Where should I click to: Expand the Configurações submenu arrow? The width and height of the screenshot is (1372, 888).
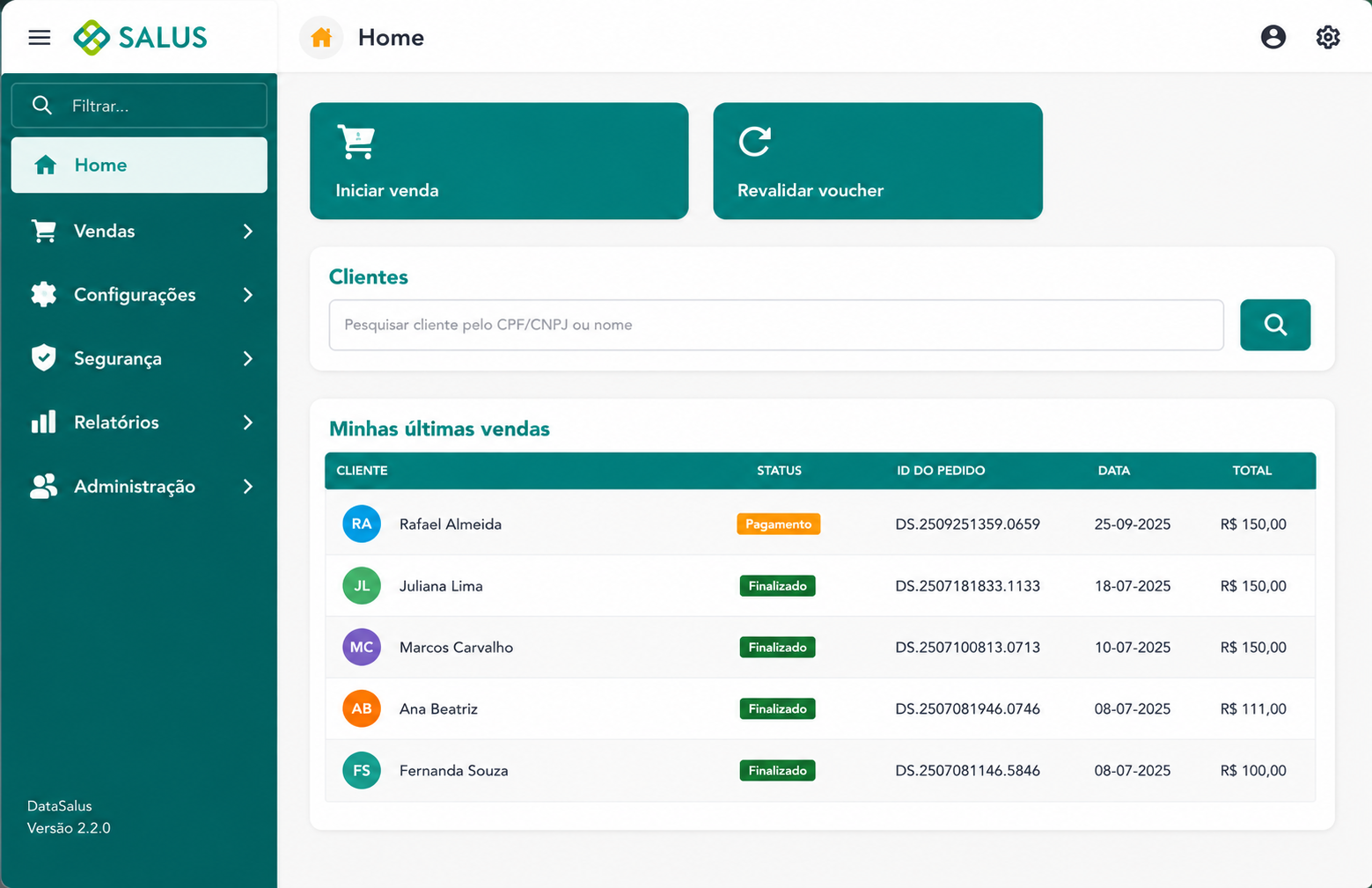tap(248, 295)
